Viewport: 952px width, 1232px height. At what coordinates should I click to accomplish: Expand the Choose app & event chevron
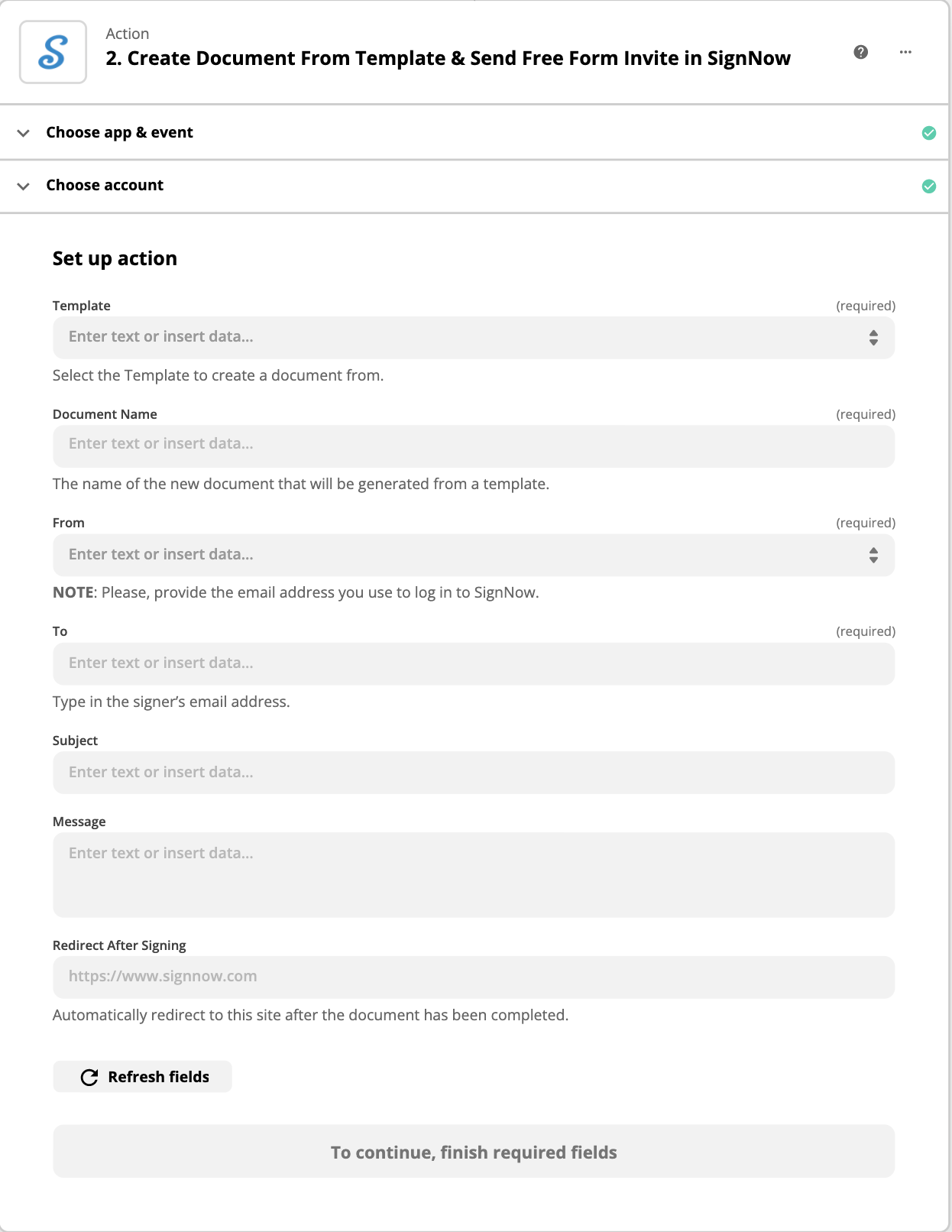[24, 133]
